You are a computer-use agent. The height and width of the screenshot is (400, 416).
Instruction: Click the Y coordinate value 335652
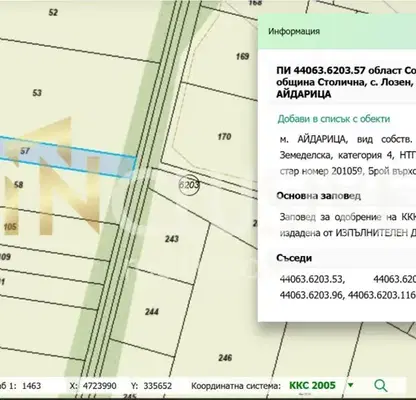(x=158, y=386)
